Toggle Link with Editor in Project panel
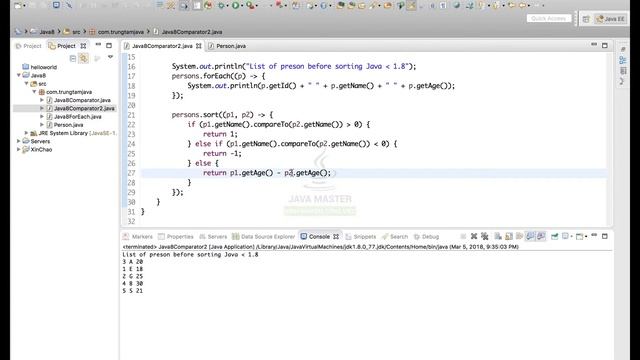The image size is (640, 360). click(x=84, y=58)
